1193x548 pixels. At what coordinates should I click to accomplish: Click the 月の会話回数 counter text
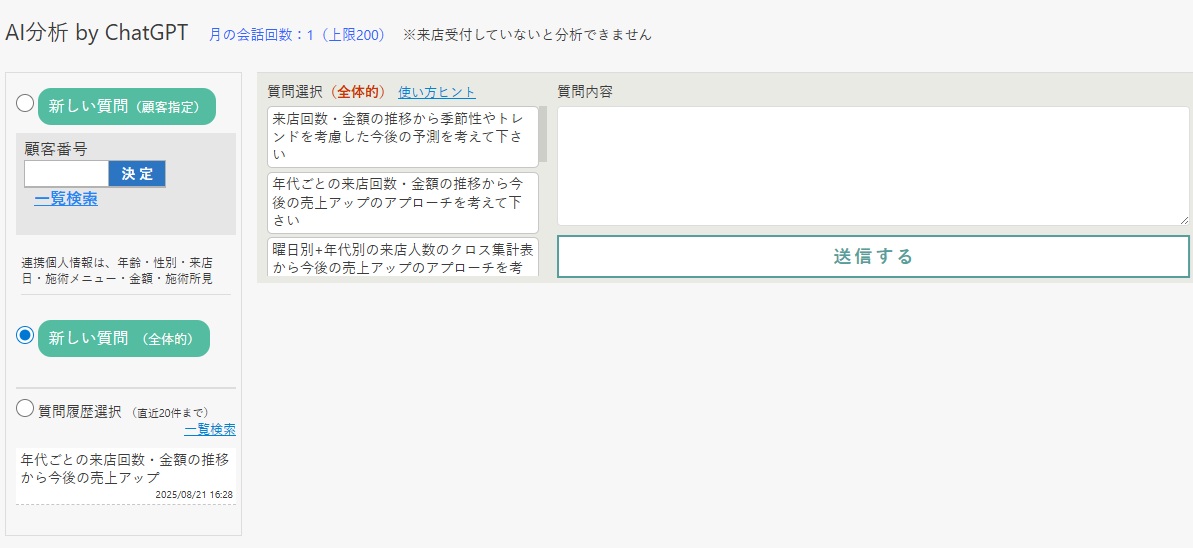(x=297, y=35)
